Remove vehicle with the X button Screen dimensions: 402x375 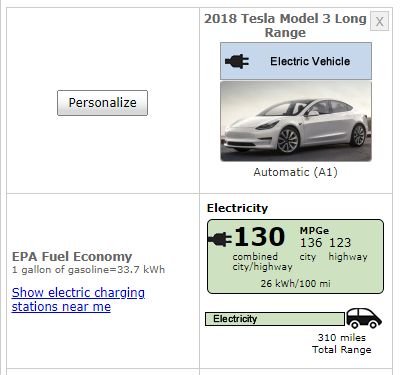tap(379, 22)
